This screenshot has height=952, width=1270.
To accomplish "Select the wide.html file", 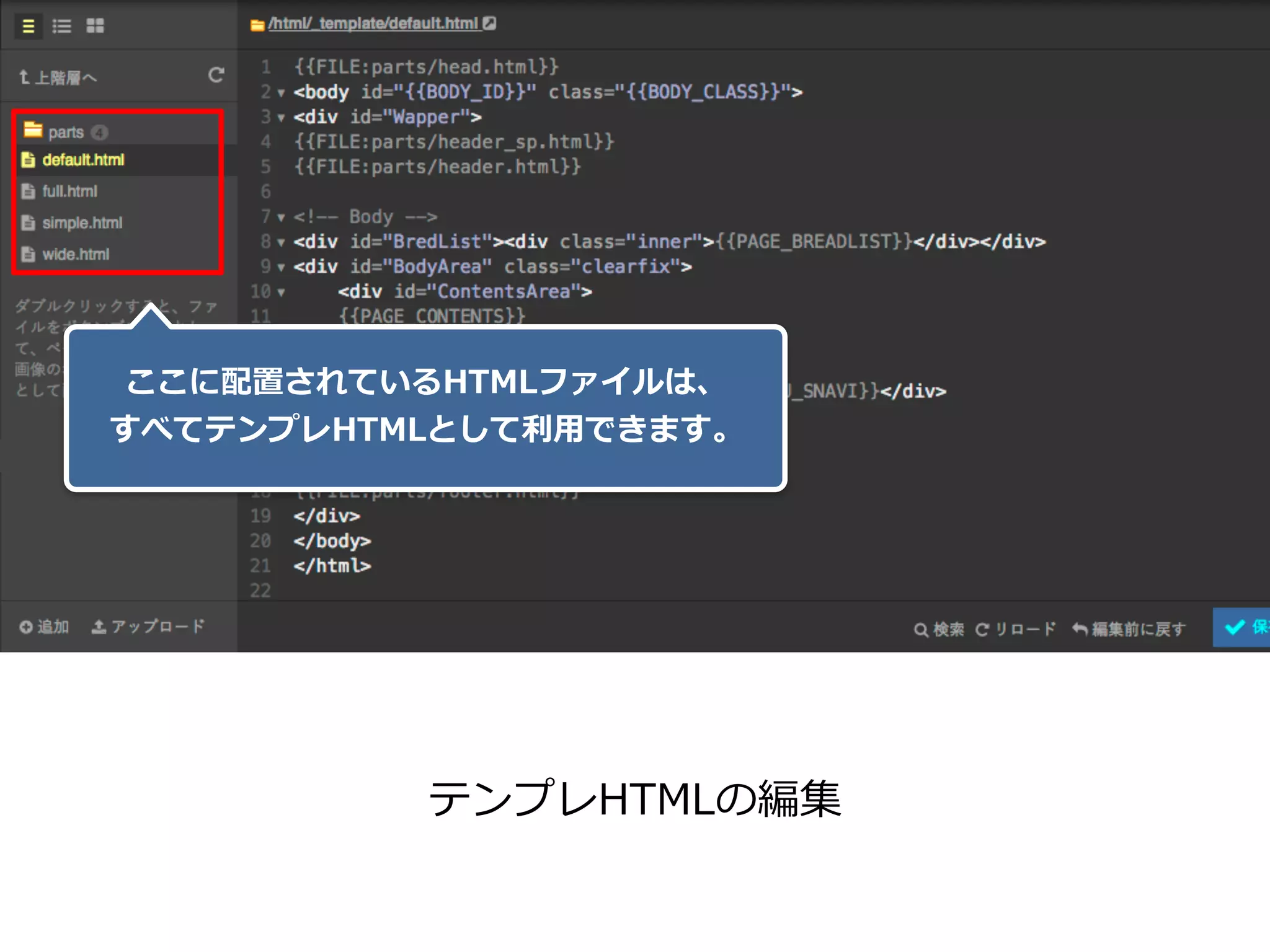I will [76, 255].
